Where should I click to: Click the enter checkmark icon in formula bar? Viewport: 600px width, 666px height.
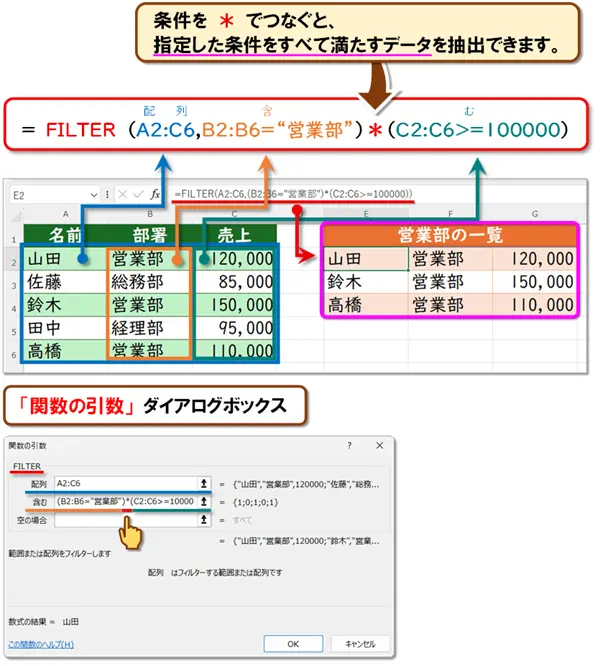138,195
